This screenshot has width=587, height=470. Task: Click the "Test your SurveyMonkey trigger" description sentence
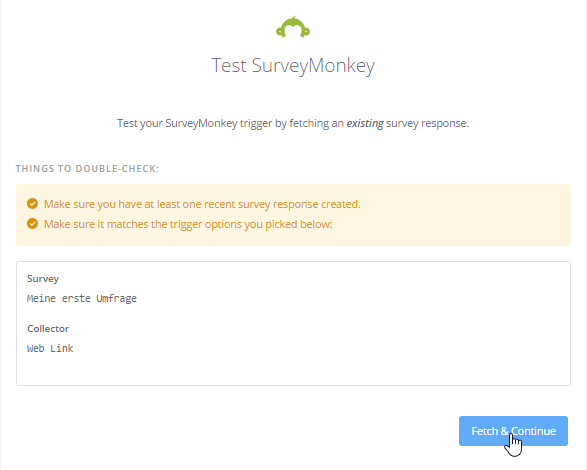293,123
